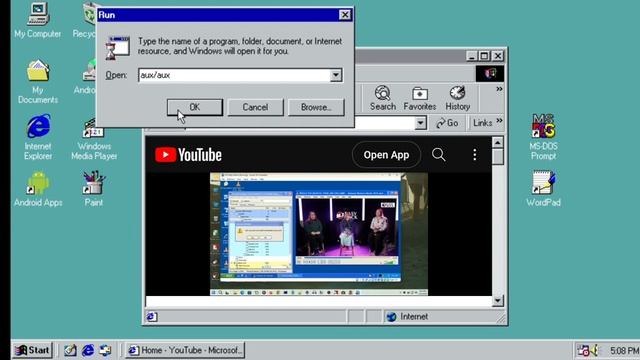The height and width of the screenshot is (360, 640).
Task: Click the YouTube search magnifier icon
Action: click(438, 155)
